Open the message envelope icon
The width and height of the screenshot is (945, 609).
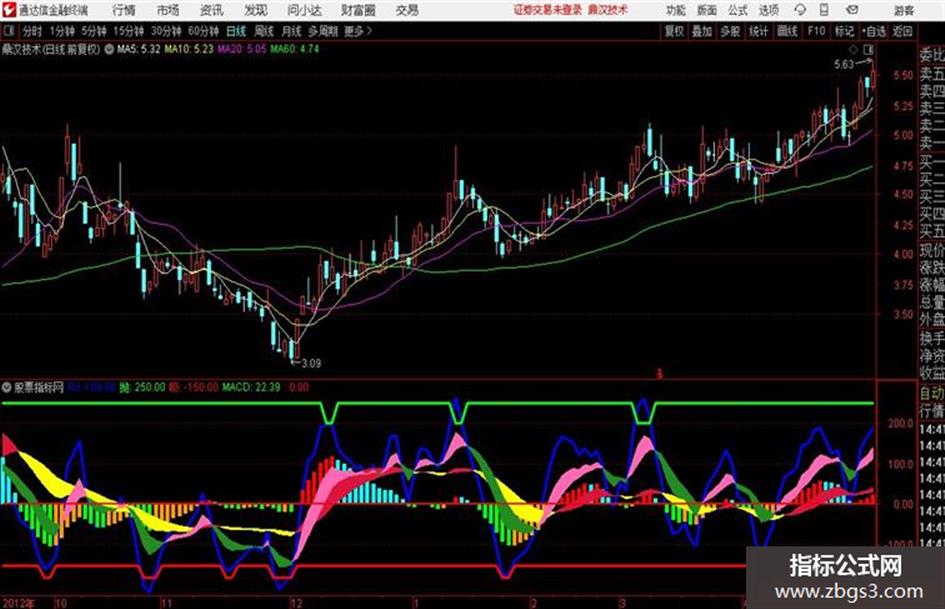(852, 10)
